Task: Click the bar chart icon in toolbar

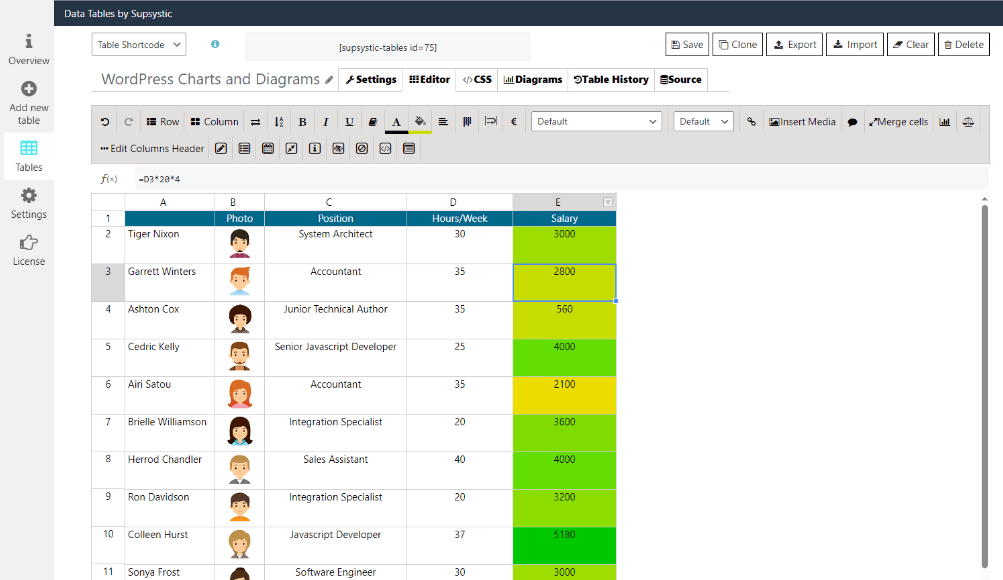Action: [x=945, y=122]
